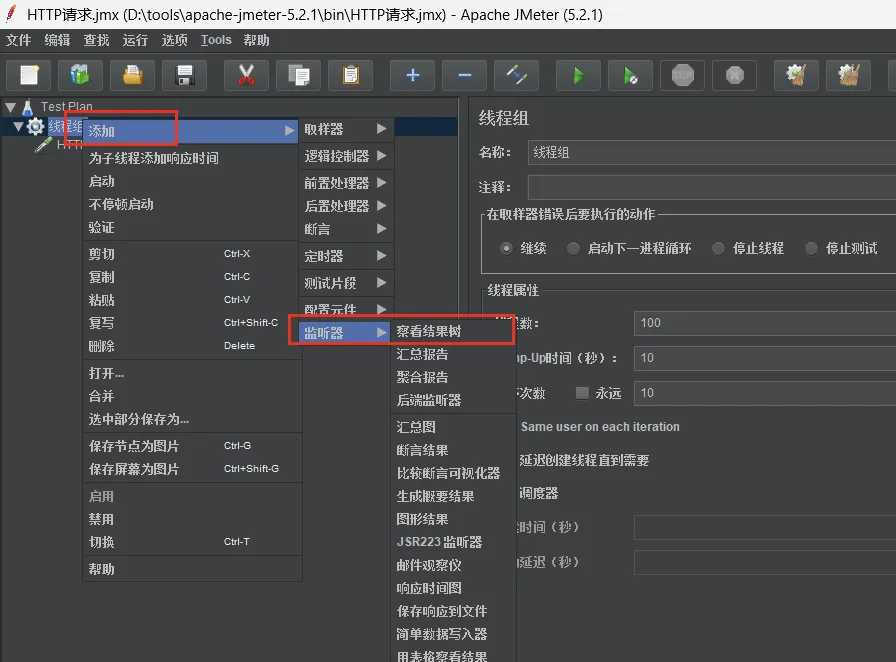Click the Stop test icon
896x662 pixels.
pos(682,75)
